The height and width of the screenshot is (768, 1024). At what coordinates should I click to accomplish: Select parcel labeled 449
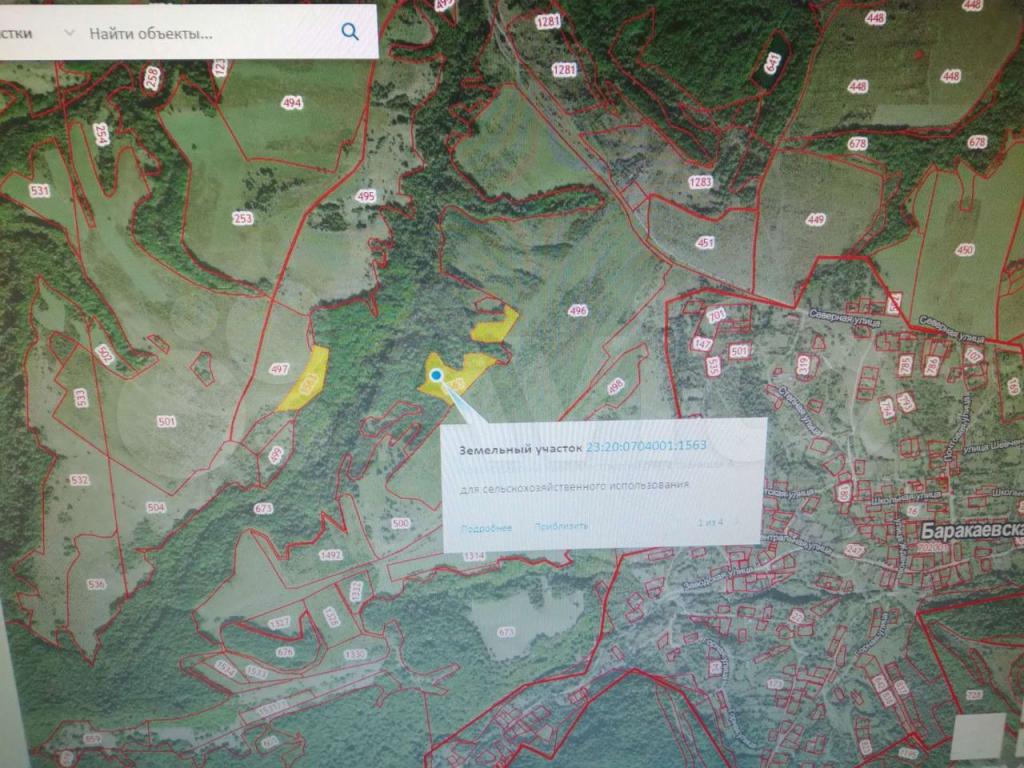coord(817,220)
